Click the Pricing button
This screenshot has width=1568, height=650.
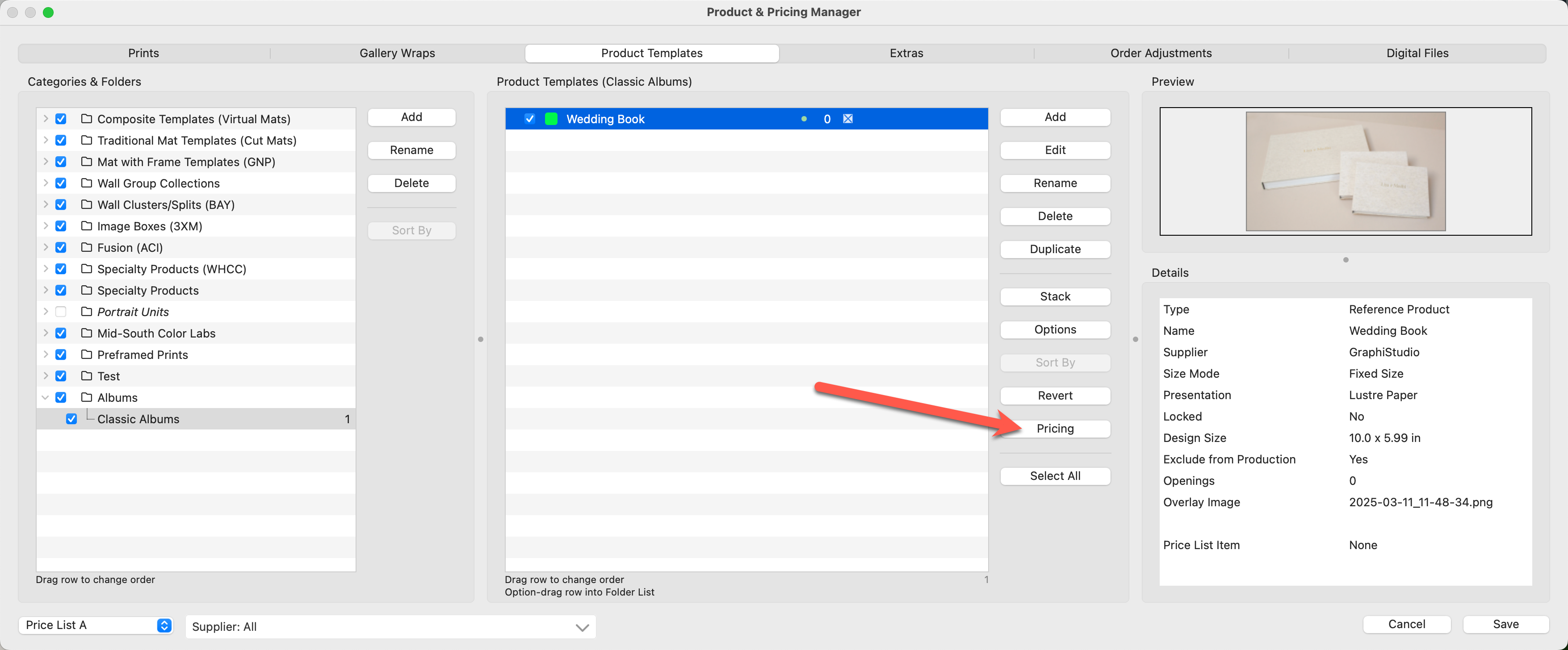[x=1054, y=429]
